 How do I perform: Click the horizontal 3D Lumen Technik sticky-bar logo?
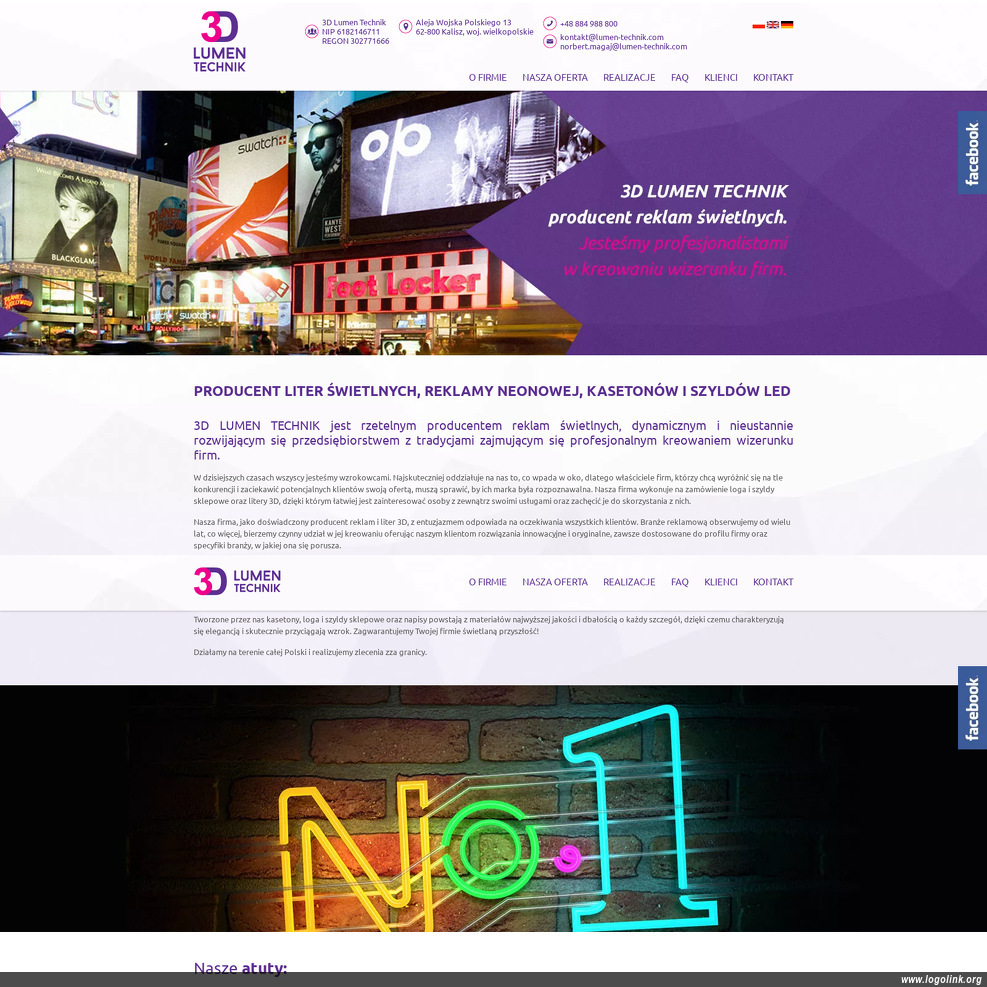237,581
